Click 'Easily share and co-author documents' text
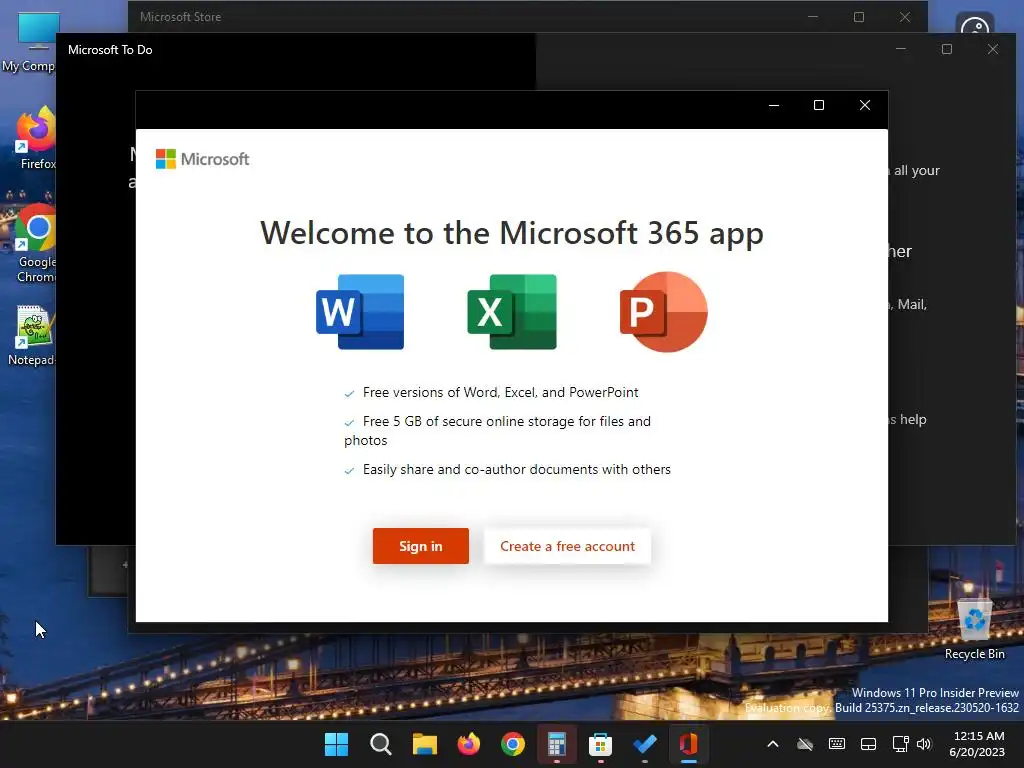 tap(517, 470)
